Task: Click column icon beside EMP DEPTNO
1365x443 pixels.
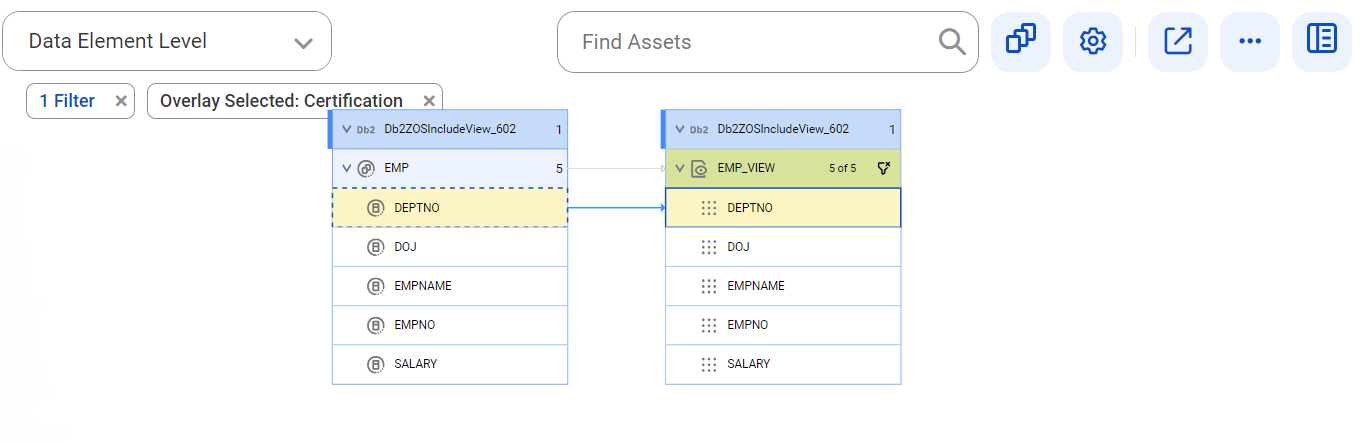Action: pos(376,208)
